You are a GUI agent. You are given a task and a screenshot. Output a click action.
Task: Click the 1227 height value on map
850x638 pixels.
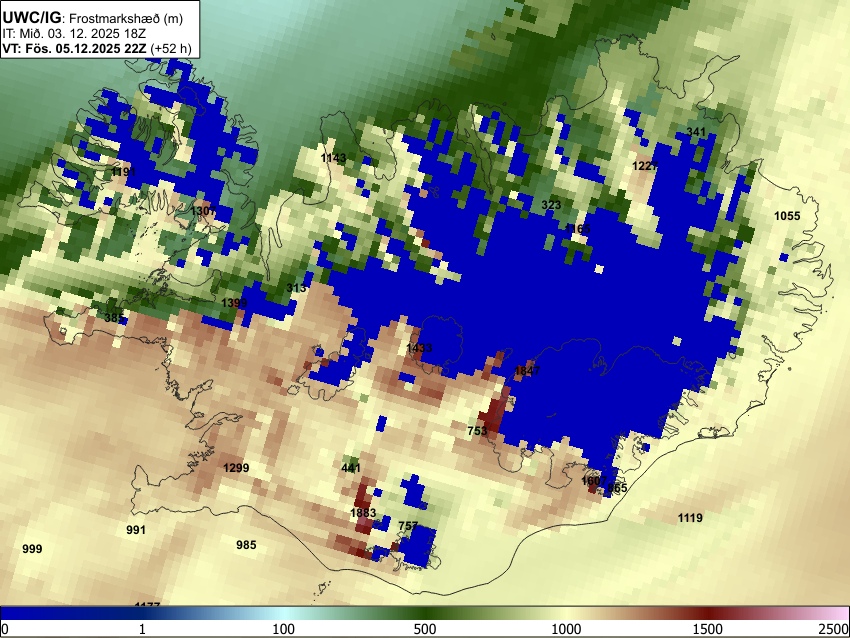(645, 166)
